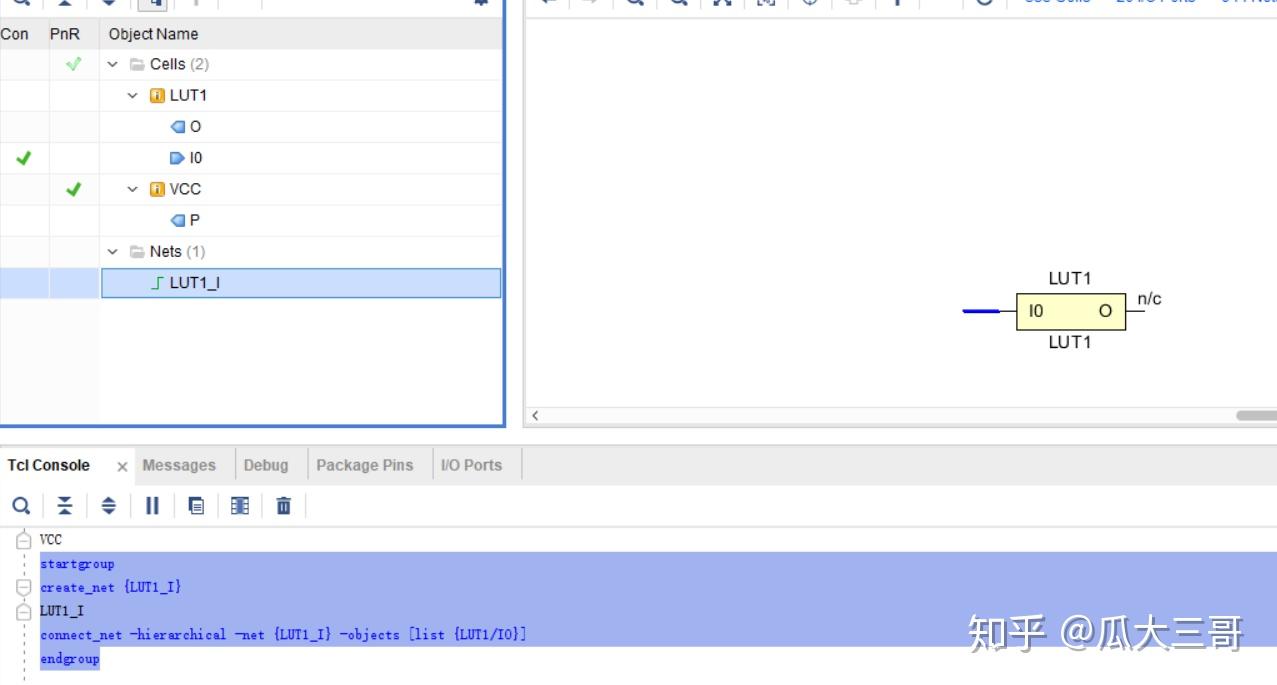Viewport: 1277px width, 685px height.
Task: Click the schematic scroll left arrow
Action: (x=535, y=416)
